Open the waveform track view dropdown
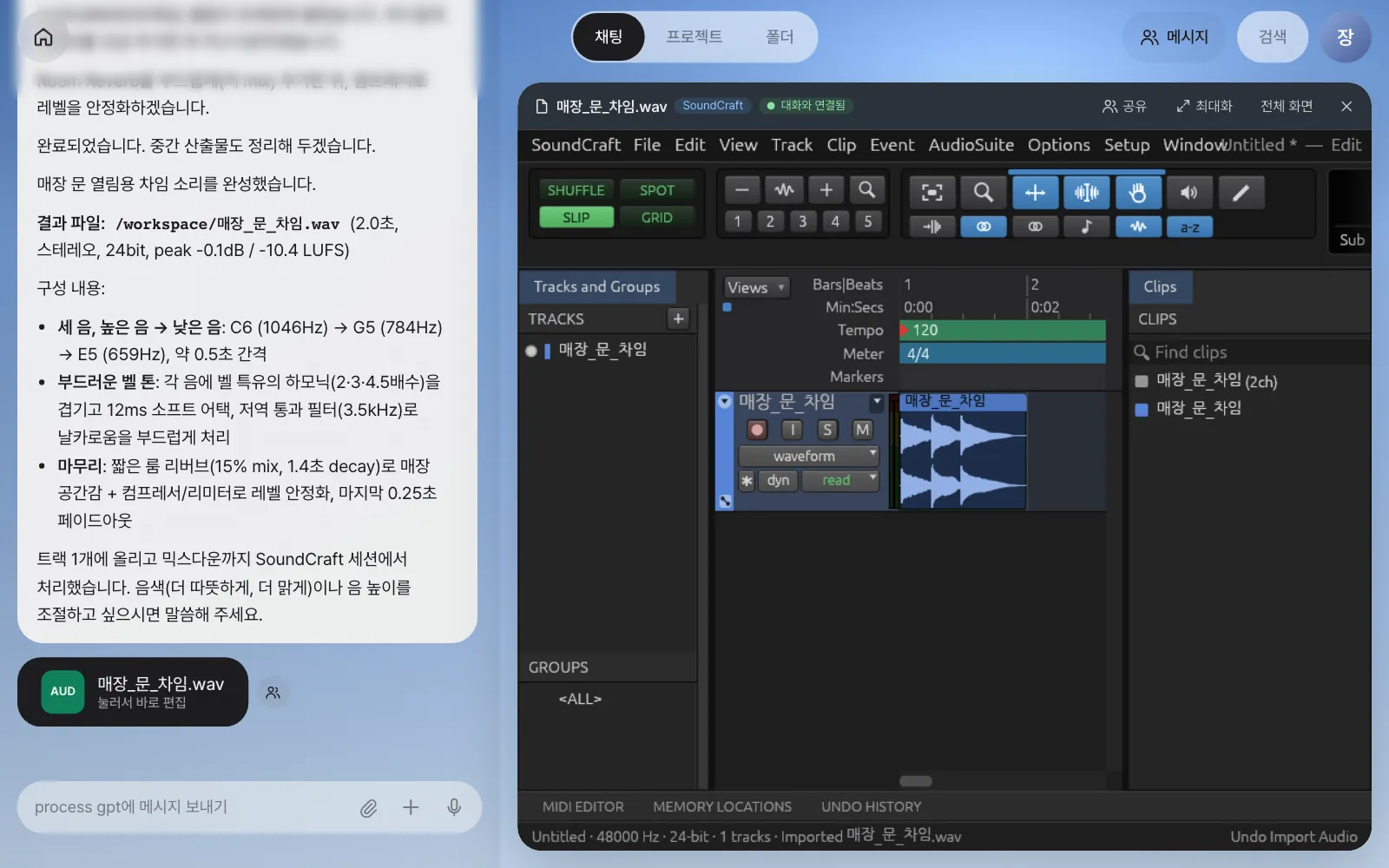This screenshot has width=1389, height=868. [809, 456]
